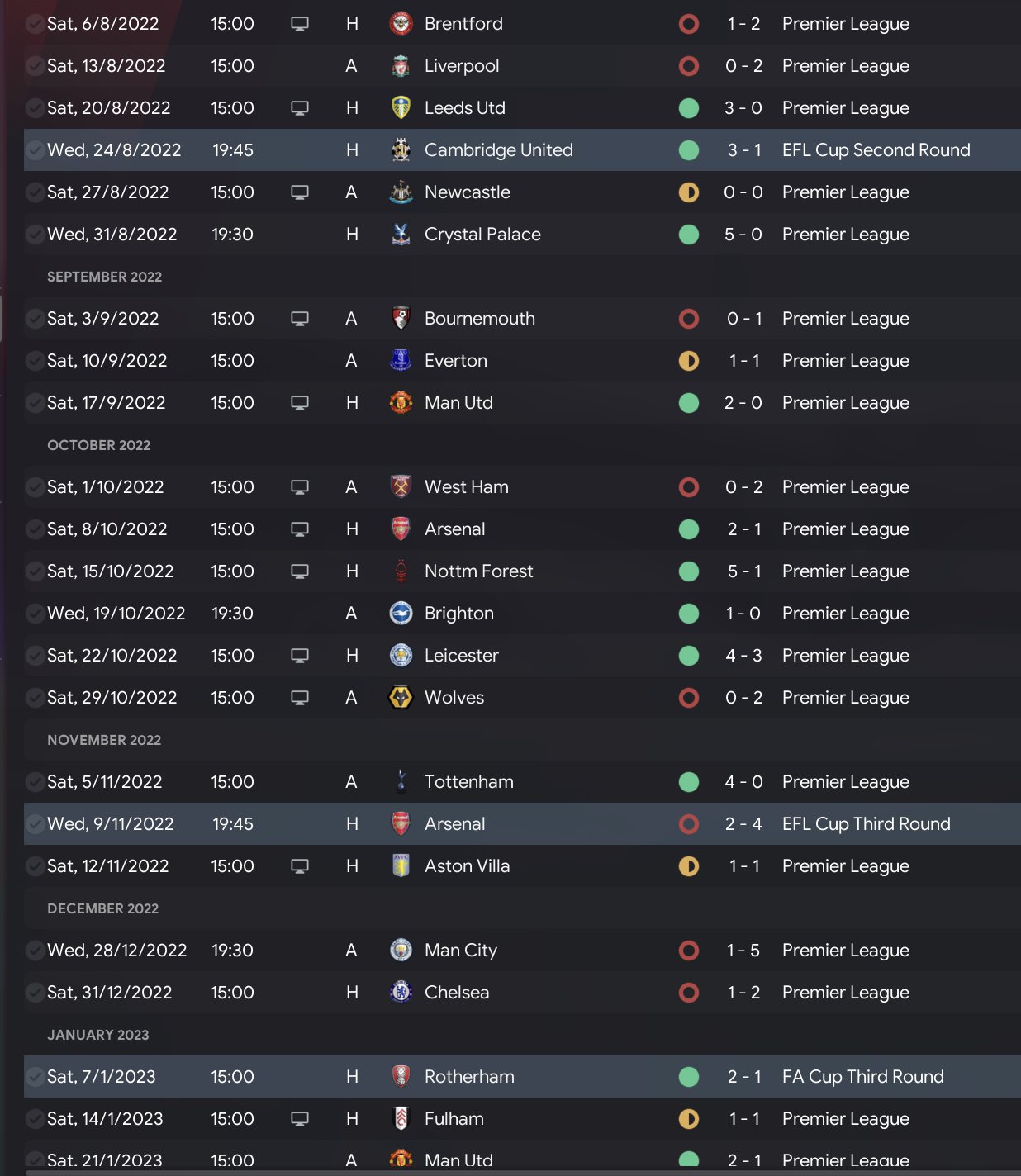Screen dimensions: 1021x1176
Task: Open the Newcastle team name link
Action: tap(467, 192)
